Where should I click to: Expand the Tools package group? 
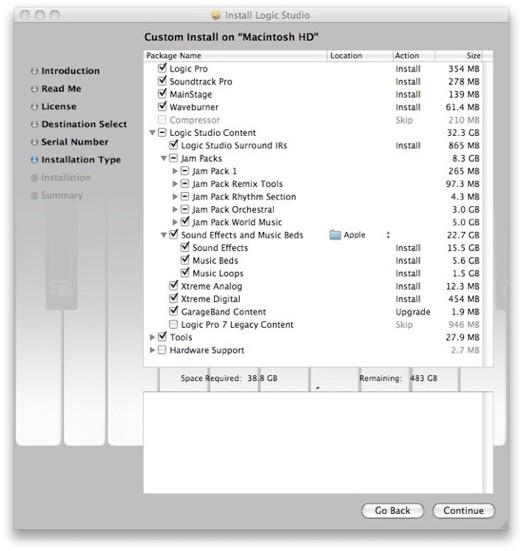click(x=152, y=337)
